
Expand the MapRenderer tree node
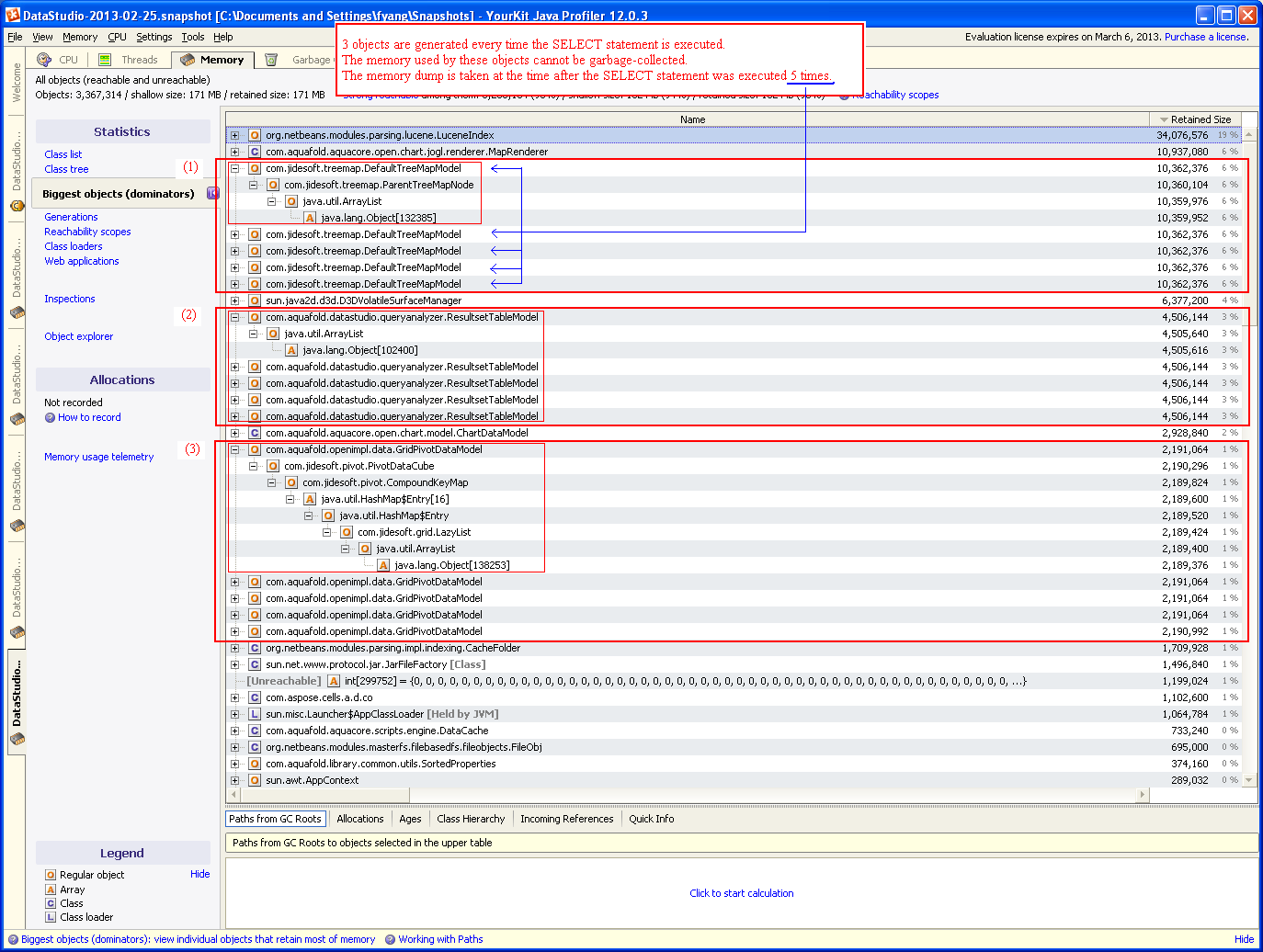pos(235,152)
